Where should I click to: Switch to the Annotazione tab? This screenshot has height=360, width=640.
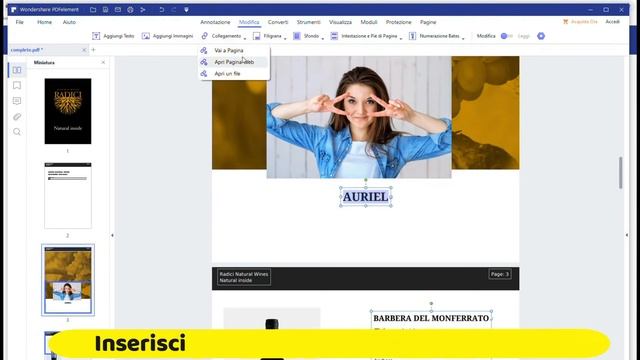coord(215,22)
